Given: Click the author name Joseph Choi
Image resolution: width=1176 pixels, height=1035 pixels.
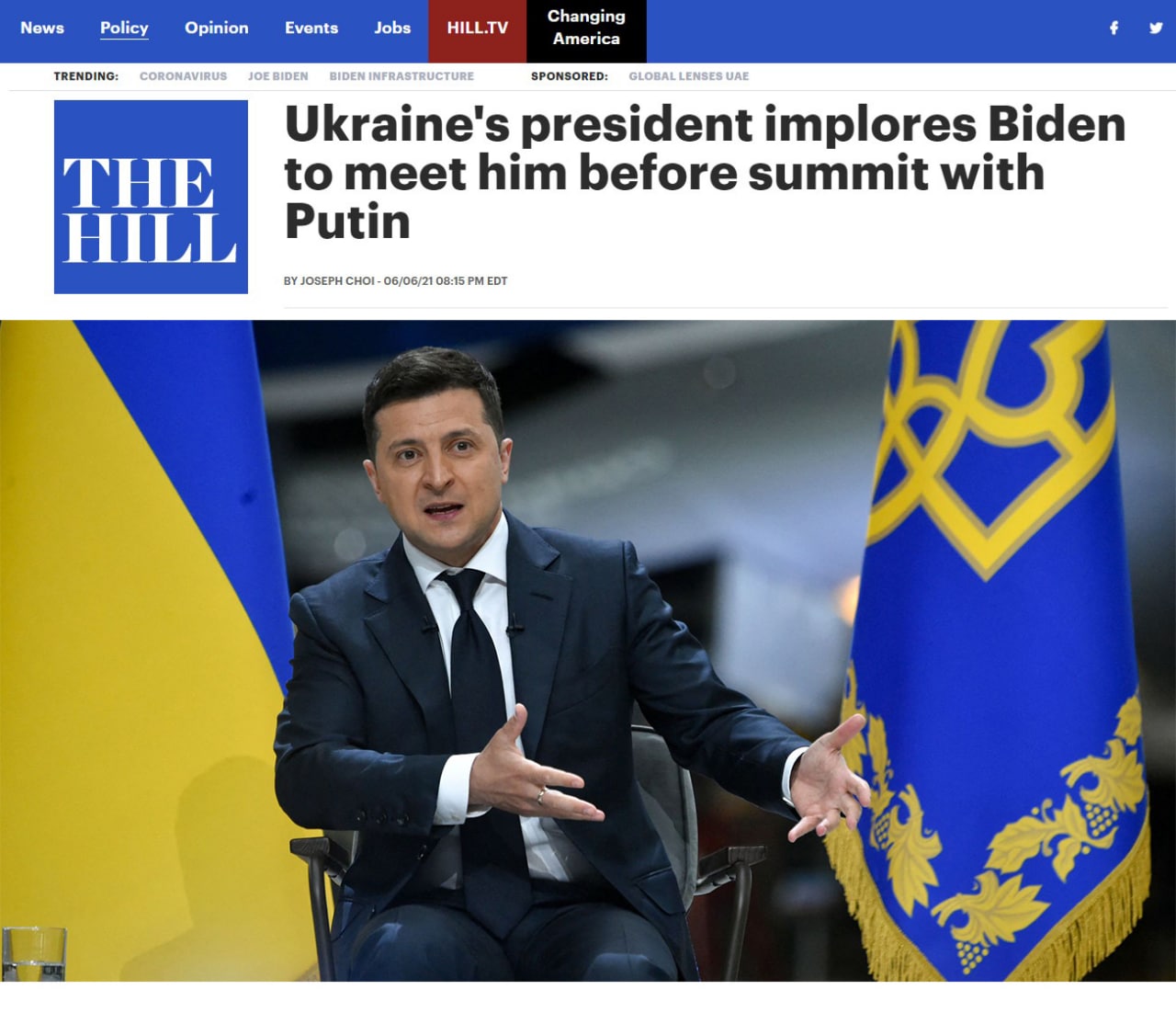Looking at the screenshot, I should pos(337,281).
